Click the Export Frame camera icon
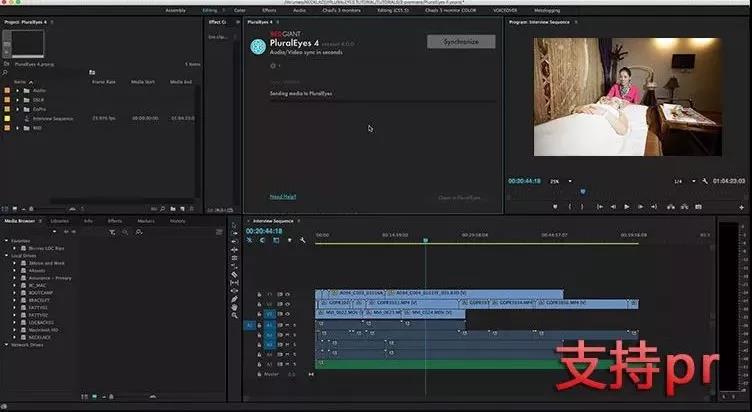 tap(698, 207)
